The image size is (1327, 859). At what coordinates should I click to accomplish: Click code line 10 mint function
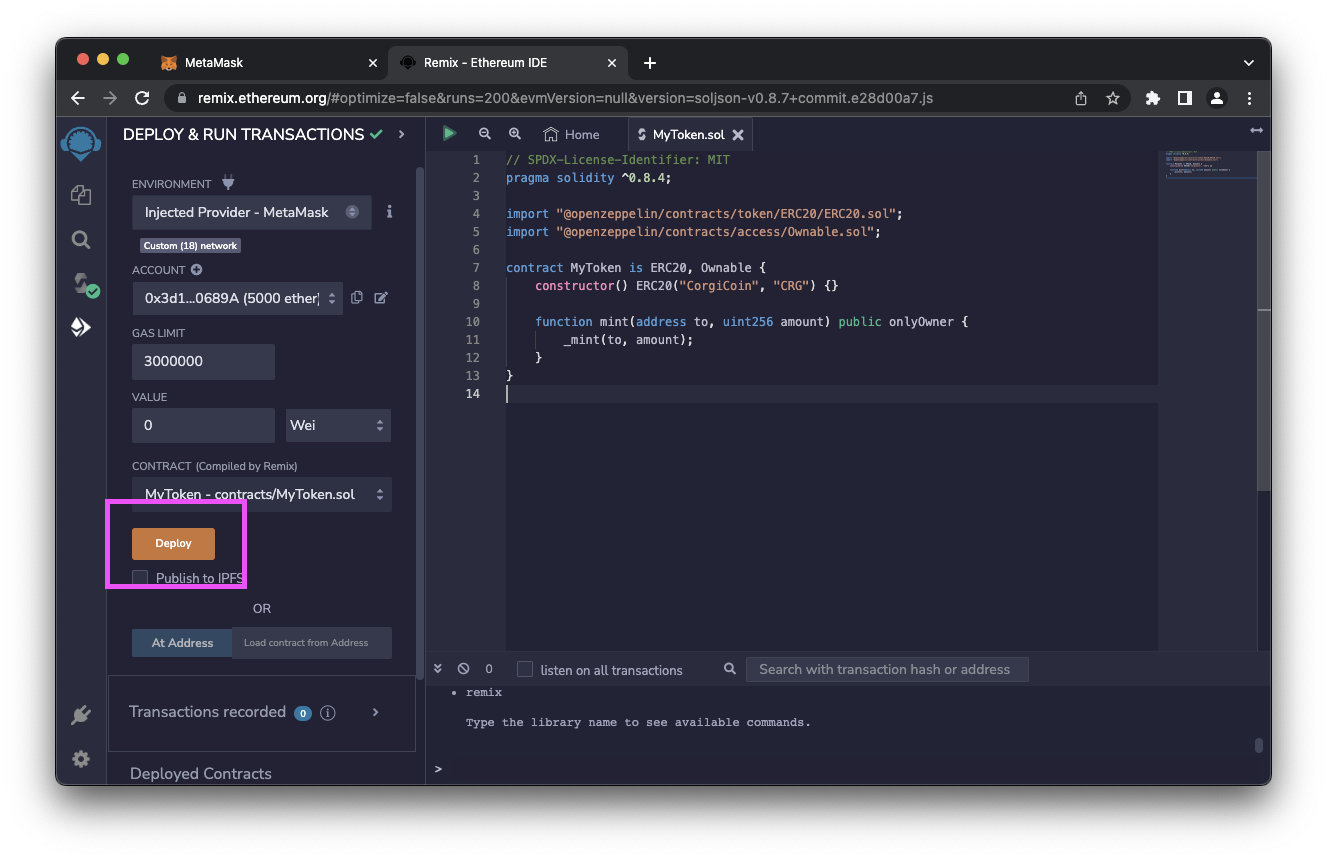tap(751, 321)
